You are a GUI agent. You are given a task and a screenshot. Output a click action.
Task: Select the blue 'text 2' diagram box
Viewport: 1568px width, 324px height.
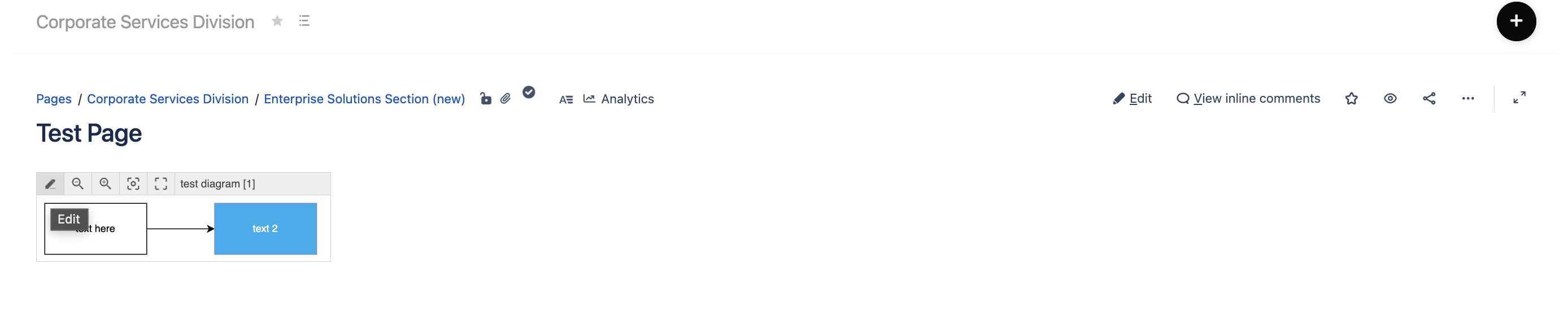pos(265,229)
